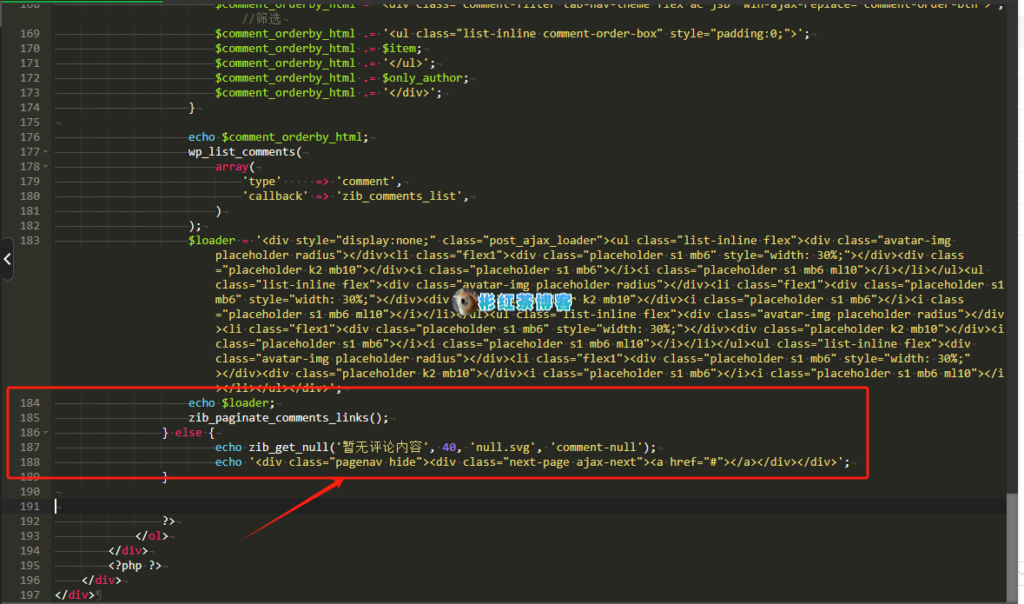This screenshot has height=604, width=1024.
Task: Click line number 197 in gutter
Action: click(x=29, y=595)
